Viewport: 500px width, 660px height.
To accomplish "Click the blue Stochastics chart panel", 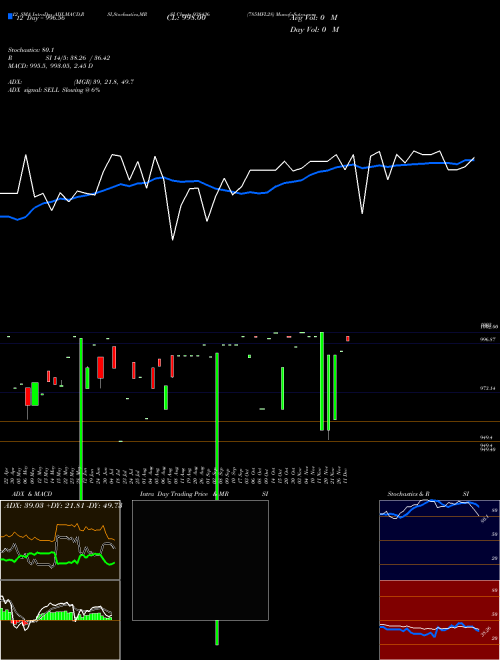I will [x=439, y=540].
